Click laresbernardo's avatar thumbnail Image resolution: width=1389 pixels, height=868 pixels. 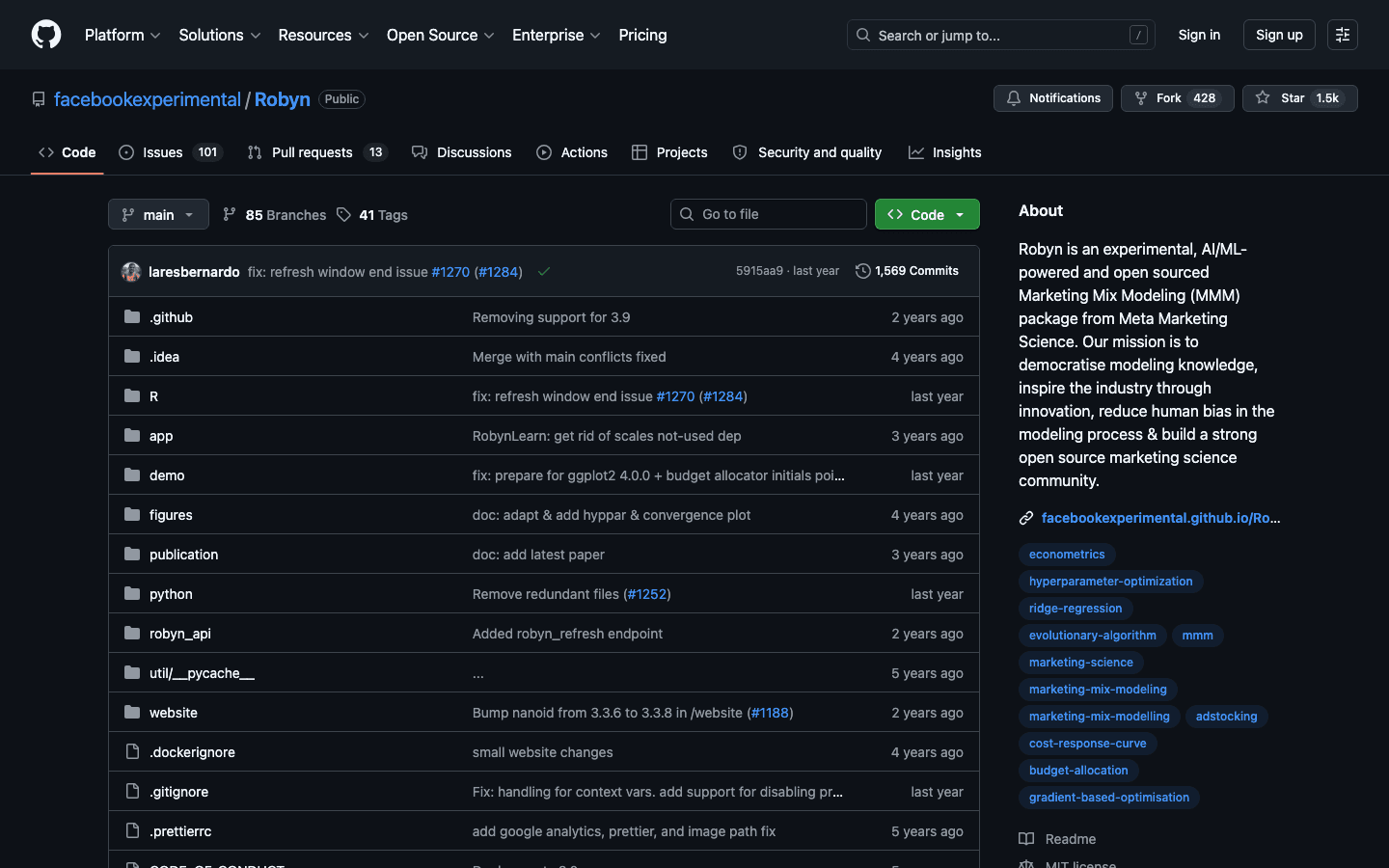[x=131, y=272]
